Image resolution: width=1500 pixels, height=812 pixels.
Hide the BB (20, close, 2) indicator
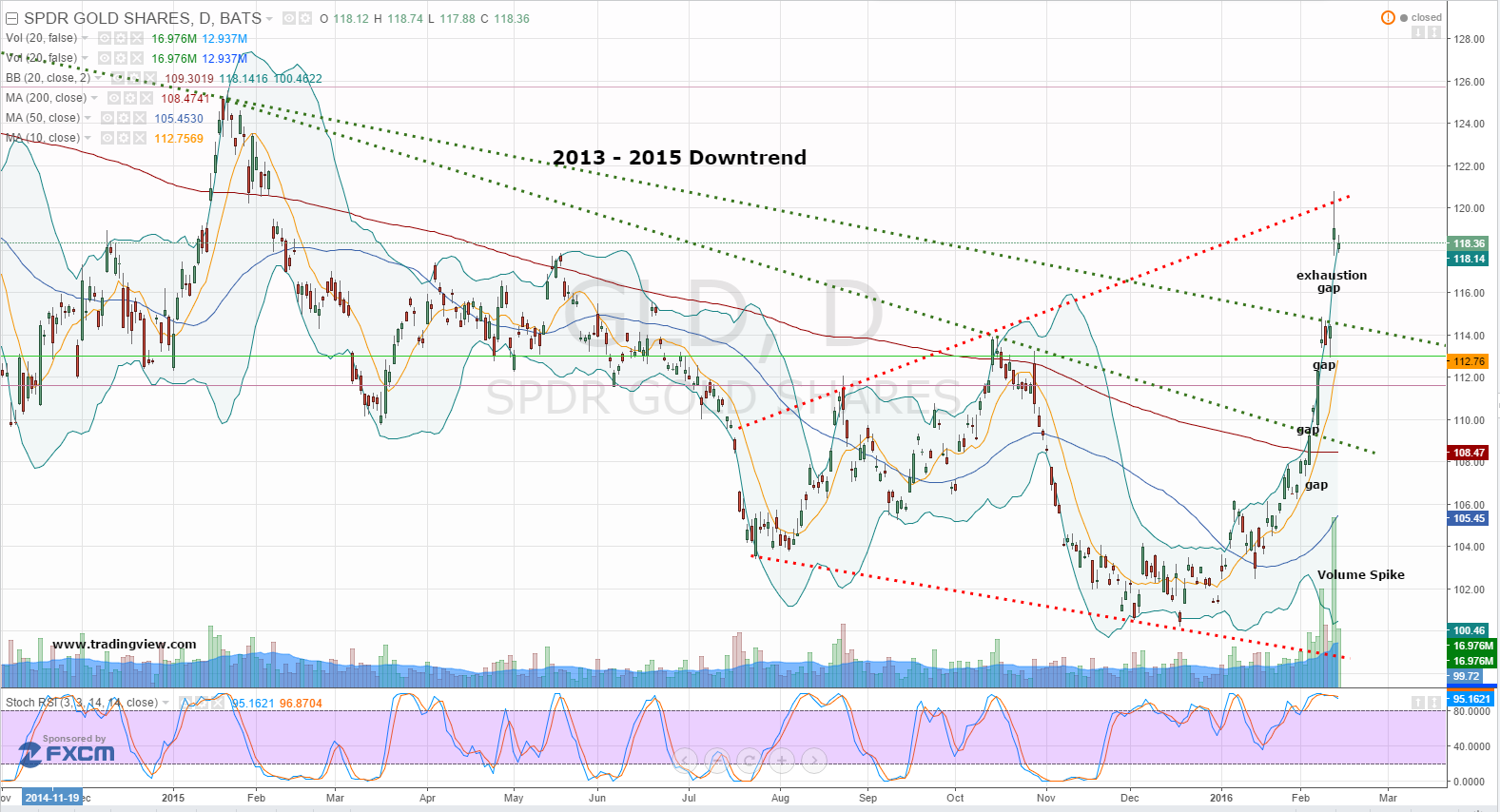tap(118, 78)
